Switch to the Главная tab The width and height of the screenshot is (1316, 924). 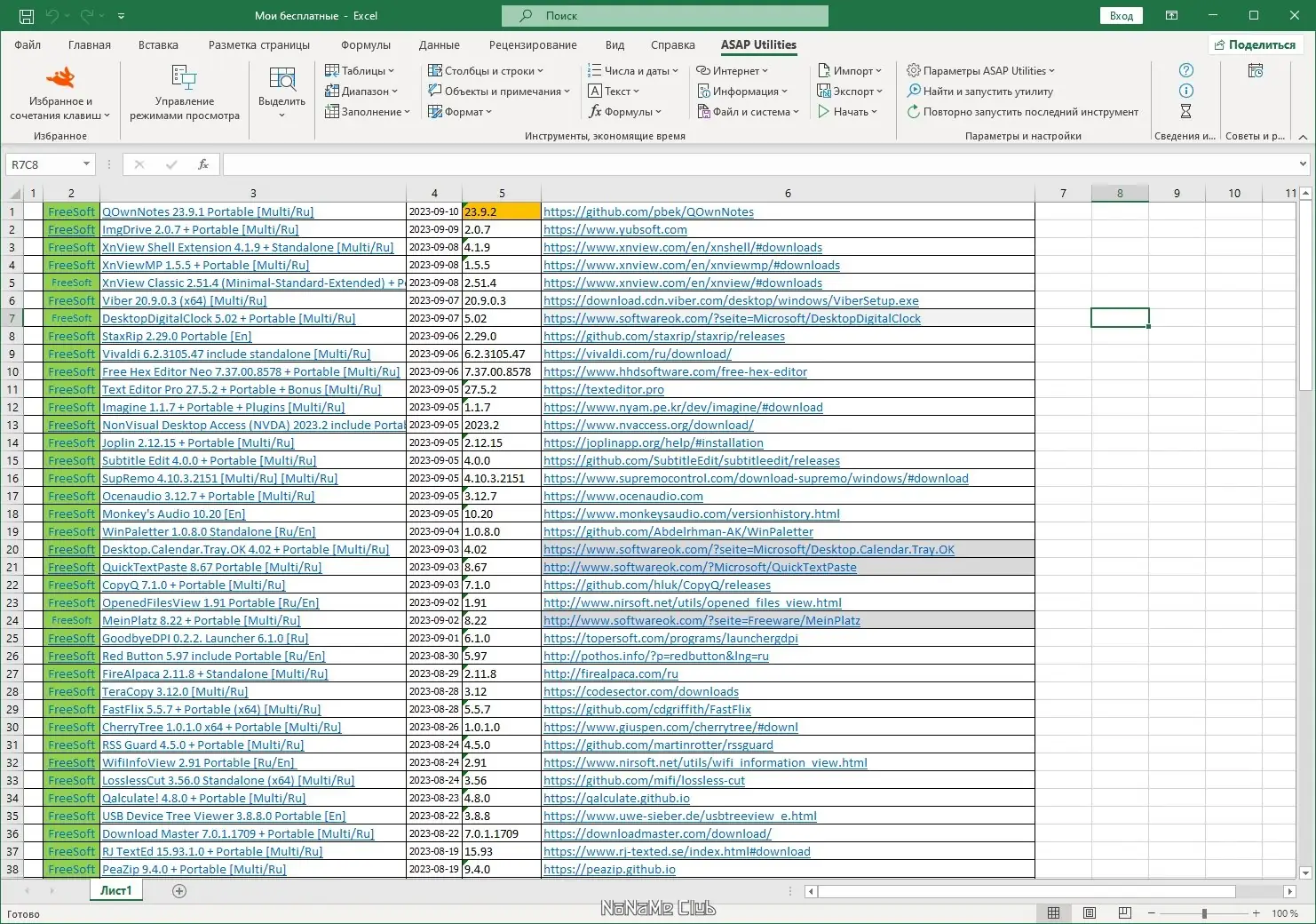pyautogui.click(x=90, y=44)
